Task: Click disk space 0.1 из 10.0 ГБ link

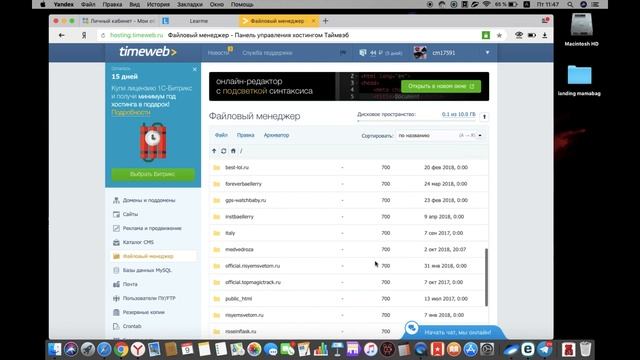Action: (x=458, y=114)
